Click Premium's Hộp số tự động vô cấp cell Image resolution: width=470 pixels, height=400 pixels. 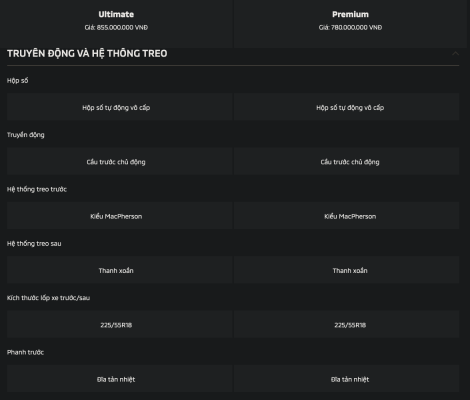click(347, 107)
